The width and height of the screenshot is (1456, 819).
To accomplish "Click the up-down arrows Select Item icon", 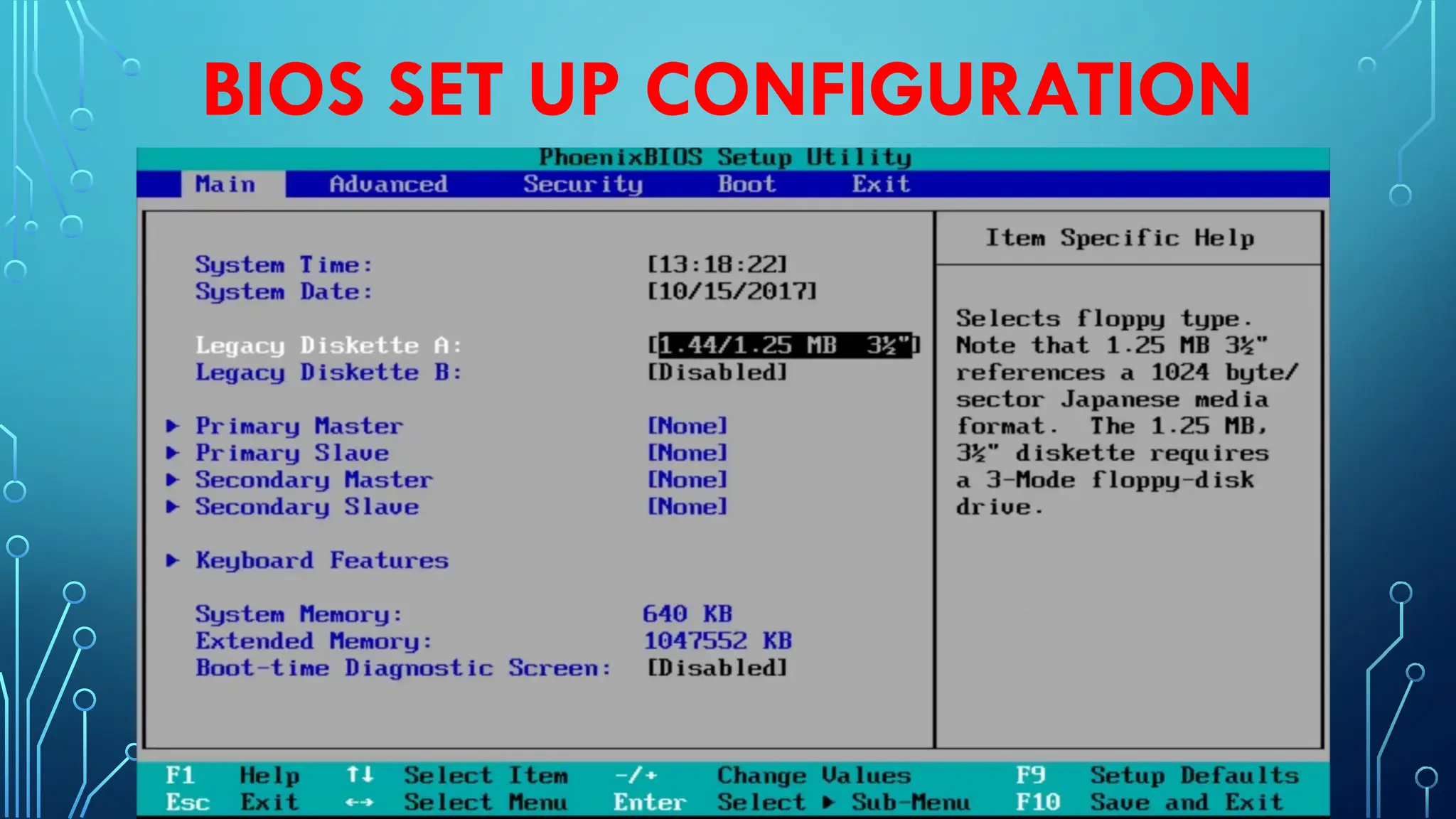I will tap(360, 775).
